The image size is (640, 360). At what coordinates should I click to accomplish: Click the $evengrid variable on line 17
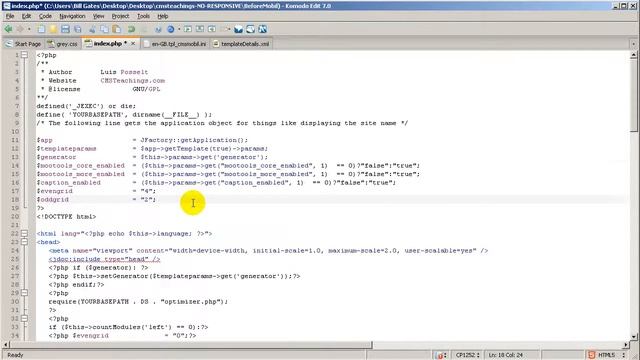55,191
